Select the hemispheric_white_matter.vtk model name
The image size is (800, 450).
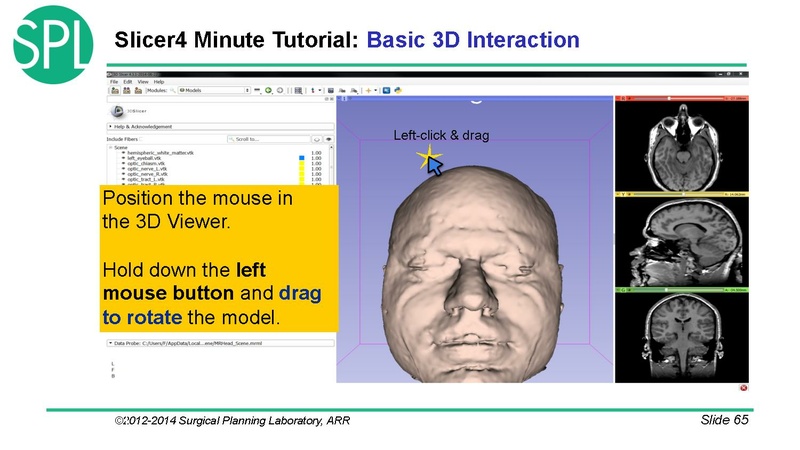click(x=161, y=153)
